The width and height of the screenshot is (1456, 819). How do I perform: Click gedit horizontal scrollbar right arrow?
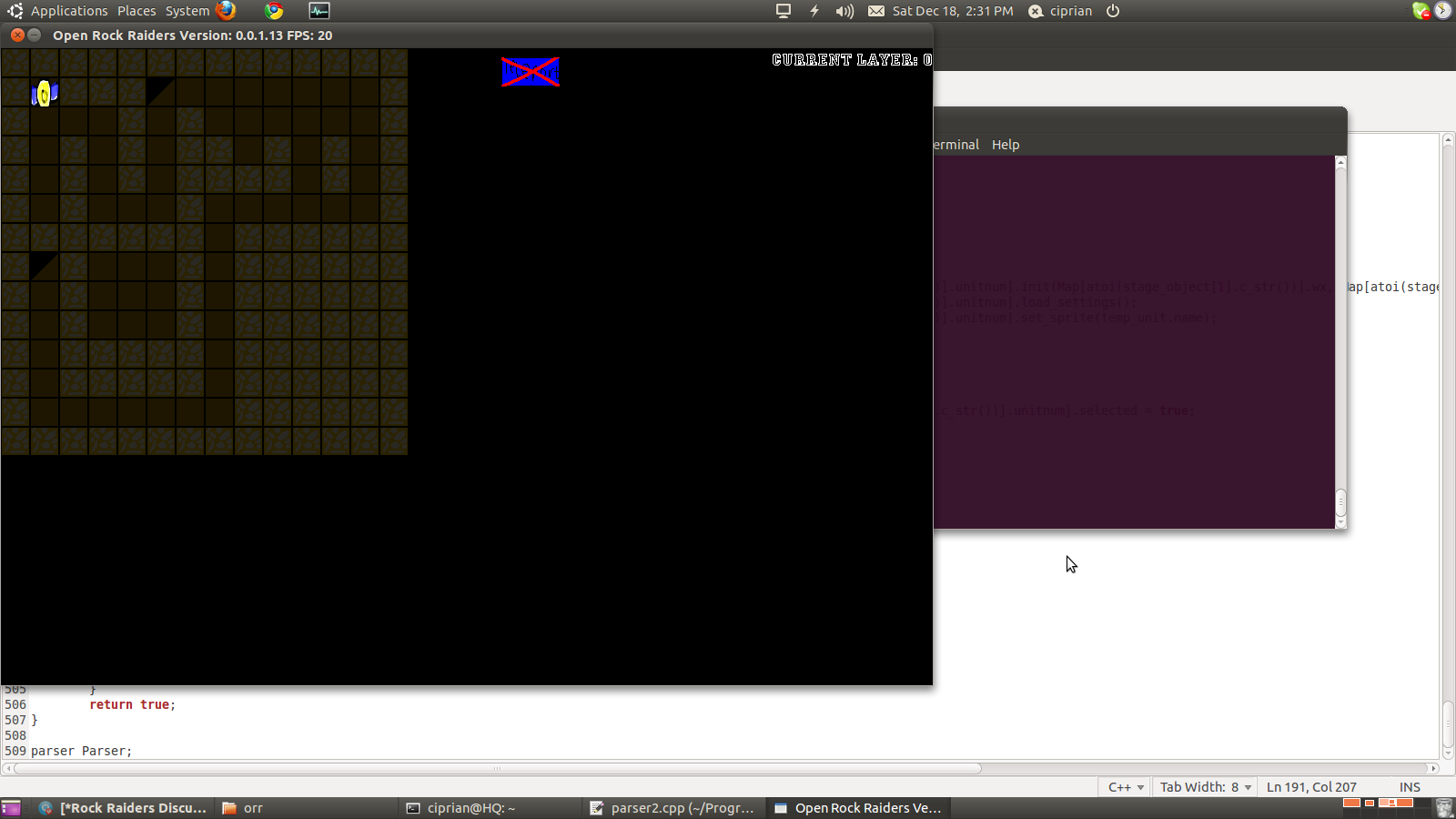[x=1433, y=768]
